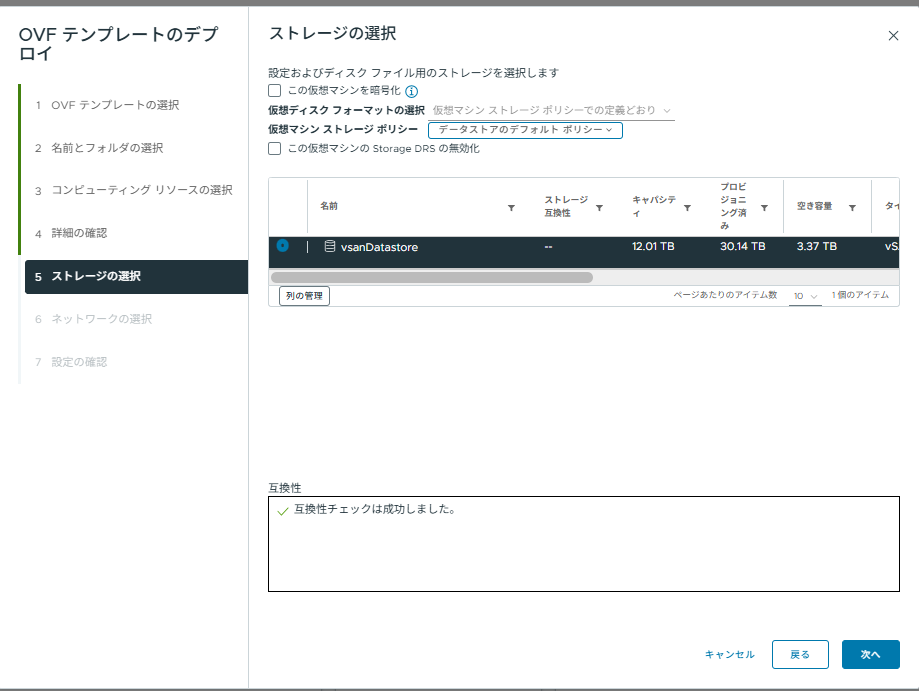Click the filter icon in the プロビジョニング済み column
Image resolution: width=919 pixels, height=691 pixels.
[x=764, y=208]
